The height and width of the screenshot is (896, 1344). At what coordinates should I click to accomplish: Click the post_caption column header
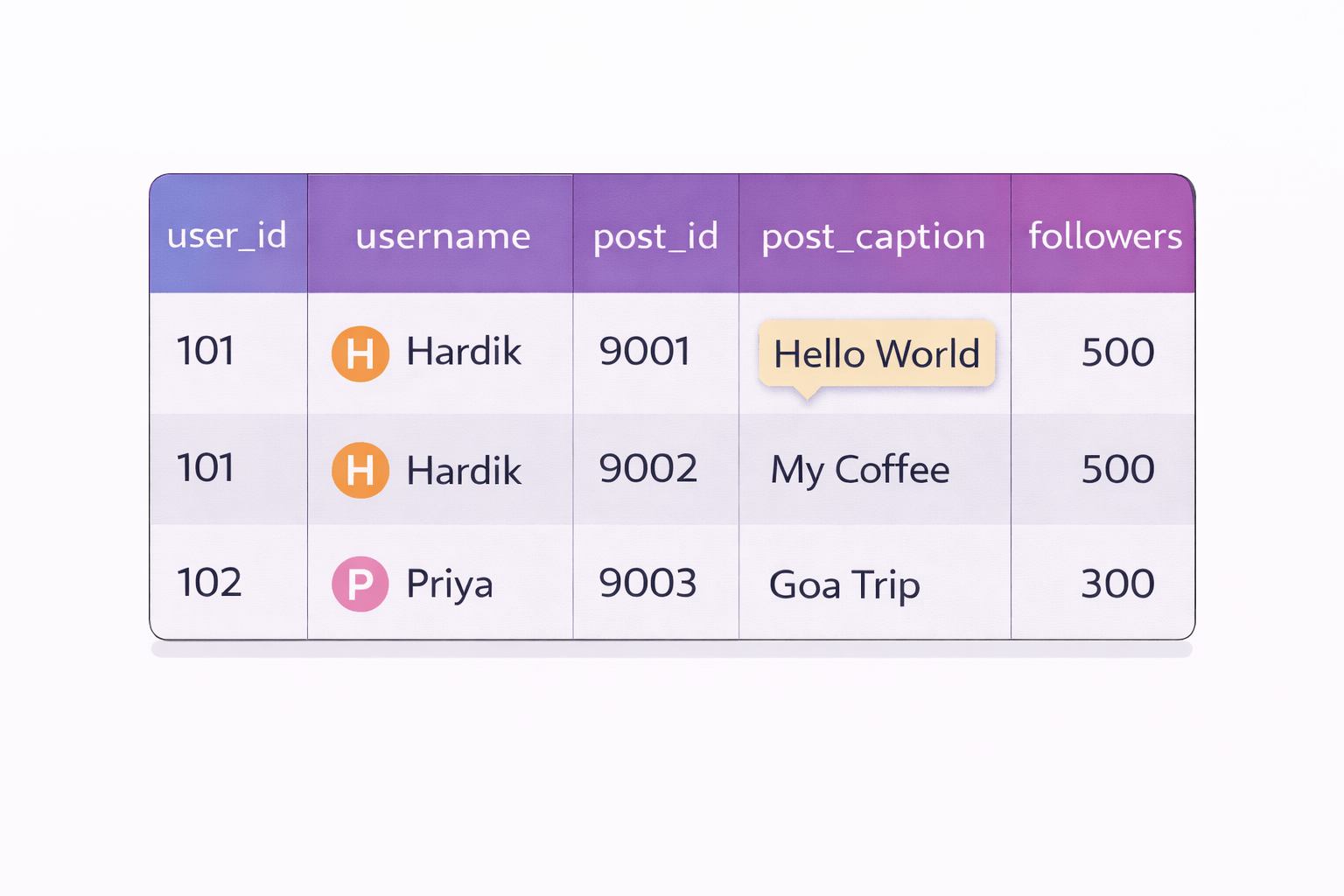click(x=873, y=236)
